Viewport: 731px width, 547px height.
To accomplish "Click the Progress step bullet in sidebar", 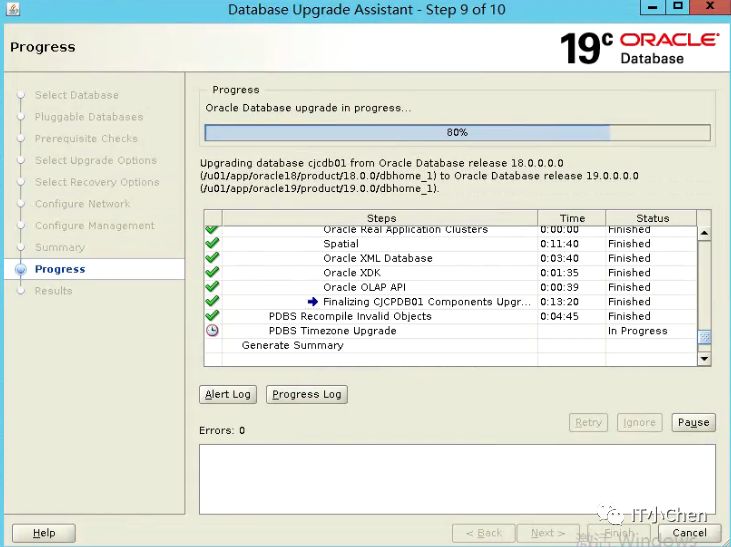I will (21, 269).
